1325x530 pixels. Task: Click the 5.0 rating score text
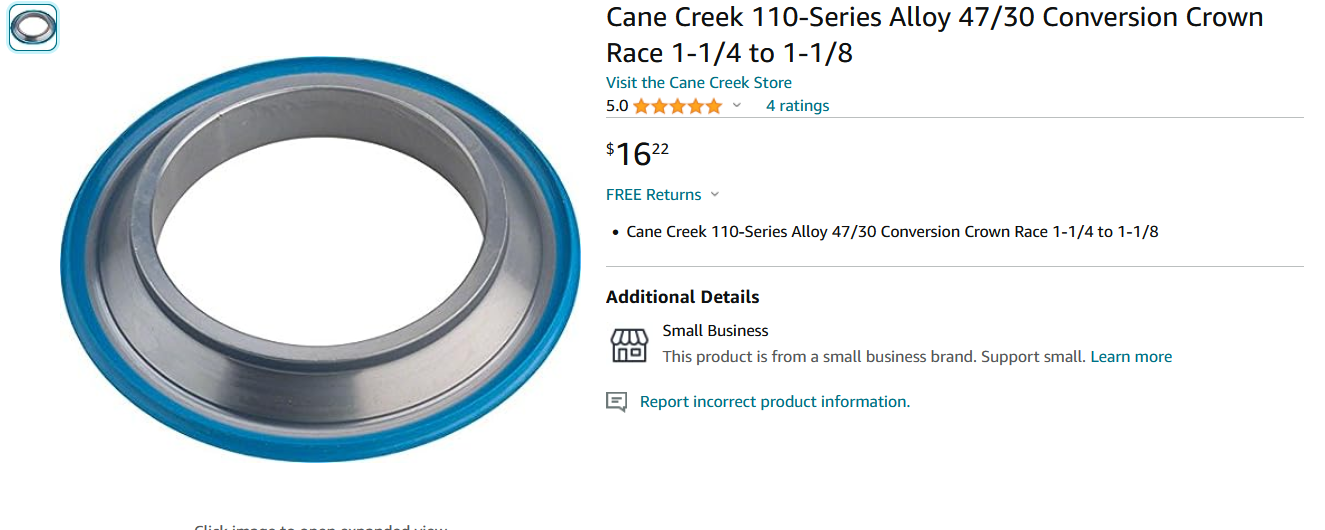pos(617,106)
